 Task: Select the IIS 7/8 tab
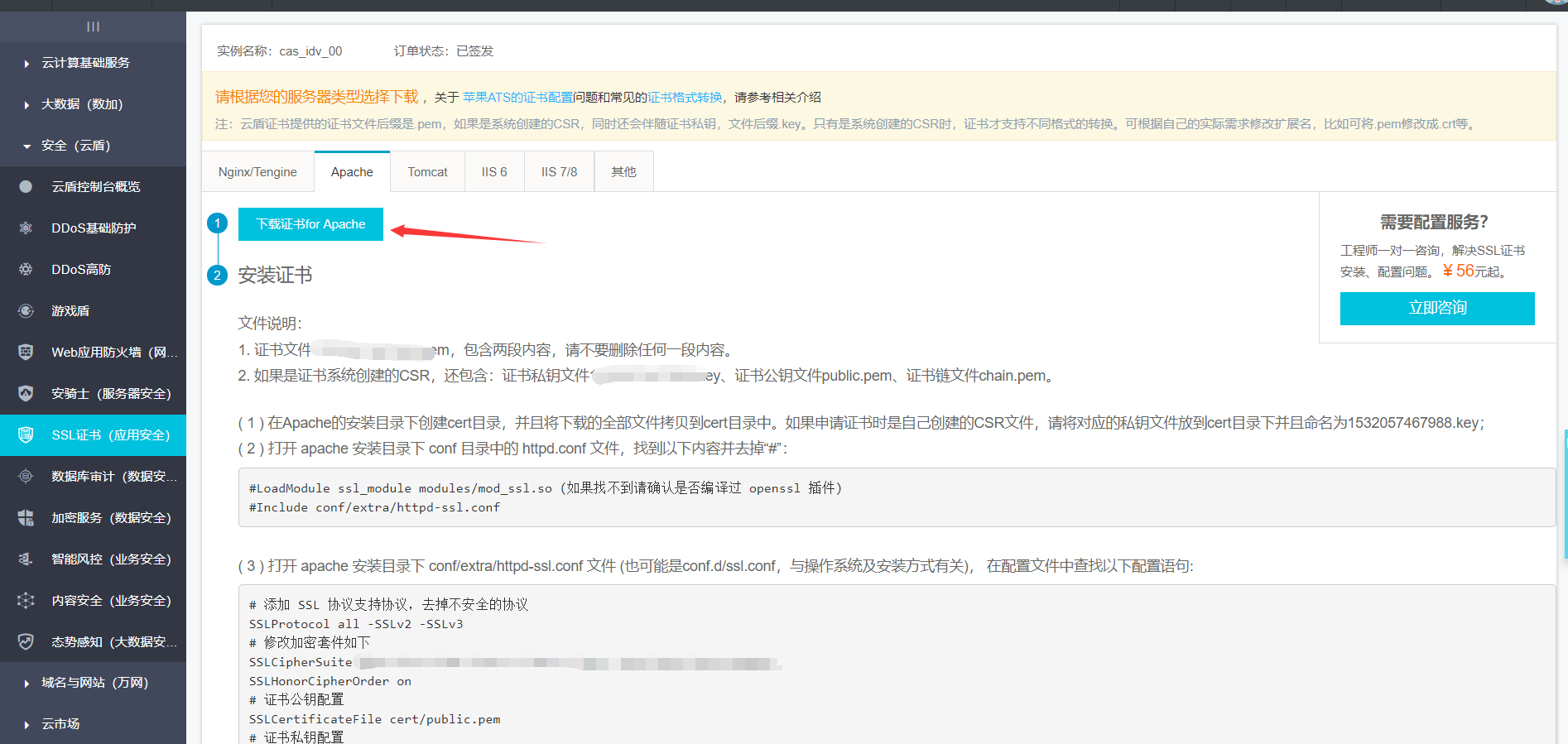(559, 172)
